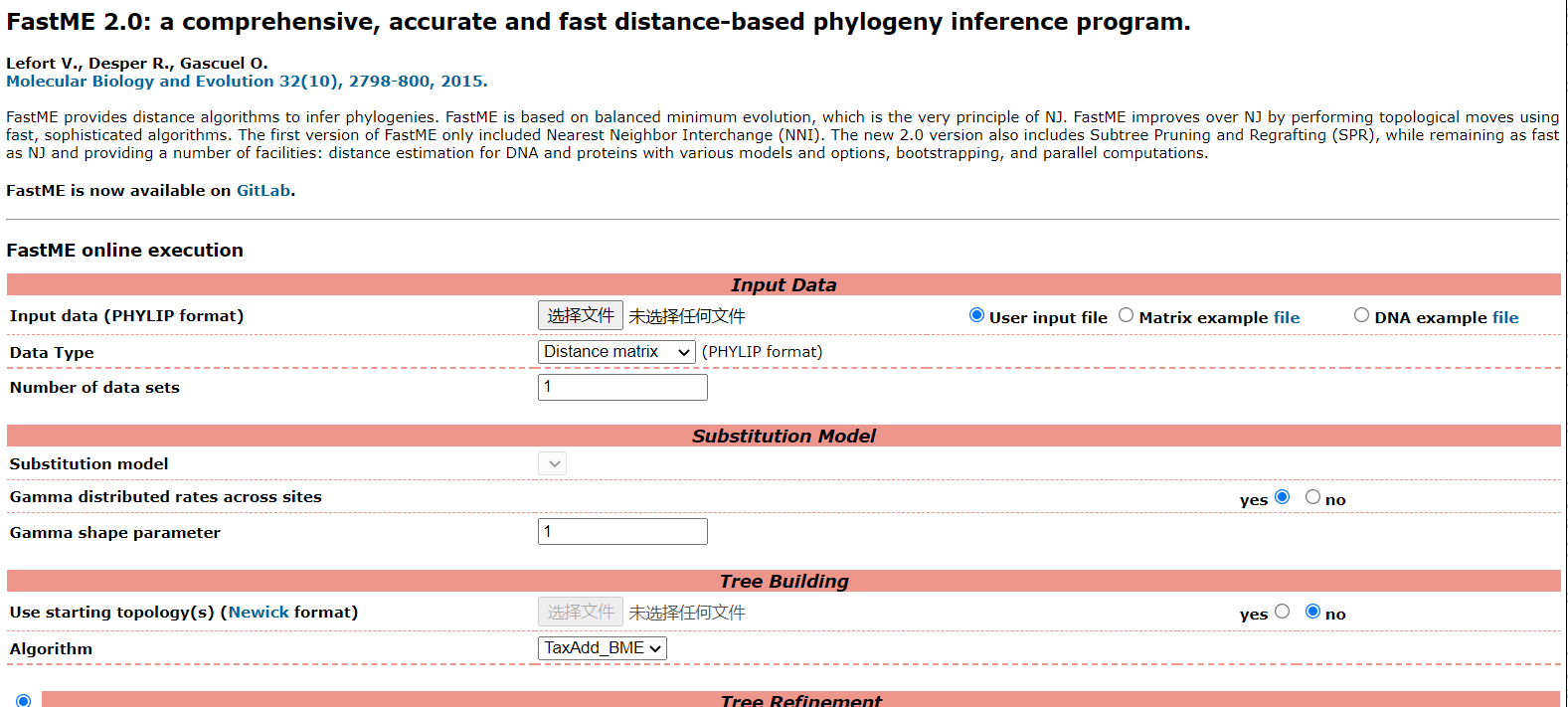Select no for Use starting topology
The image size is (1568, 707).
(1312, 612)
